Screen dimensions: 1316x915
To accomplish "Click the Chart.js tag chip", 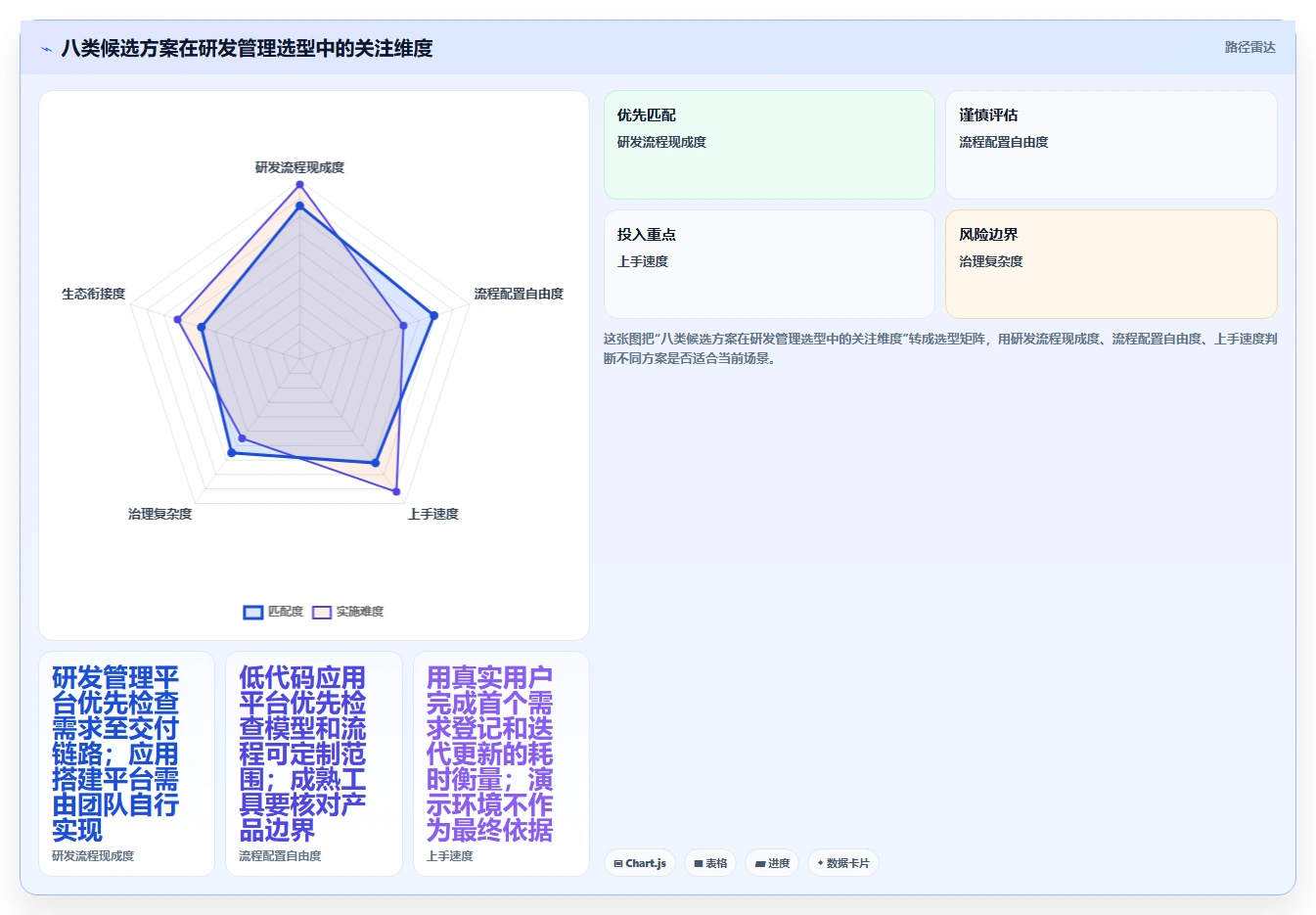I will 640,863.
